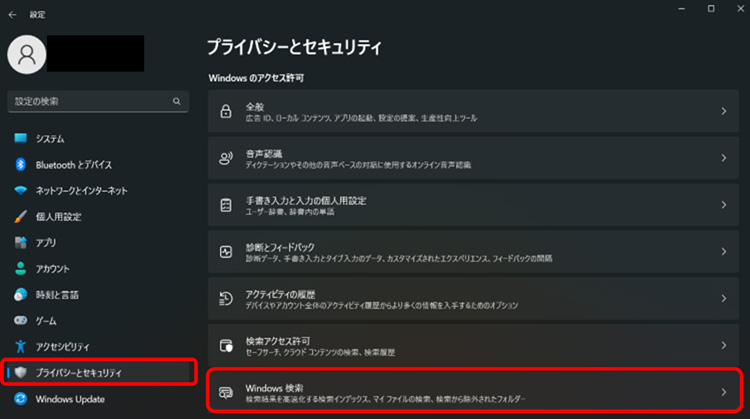Close the 設定 window
Image resolution: width=750 pixels, height=419 pixels.
point(740,9)
